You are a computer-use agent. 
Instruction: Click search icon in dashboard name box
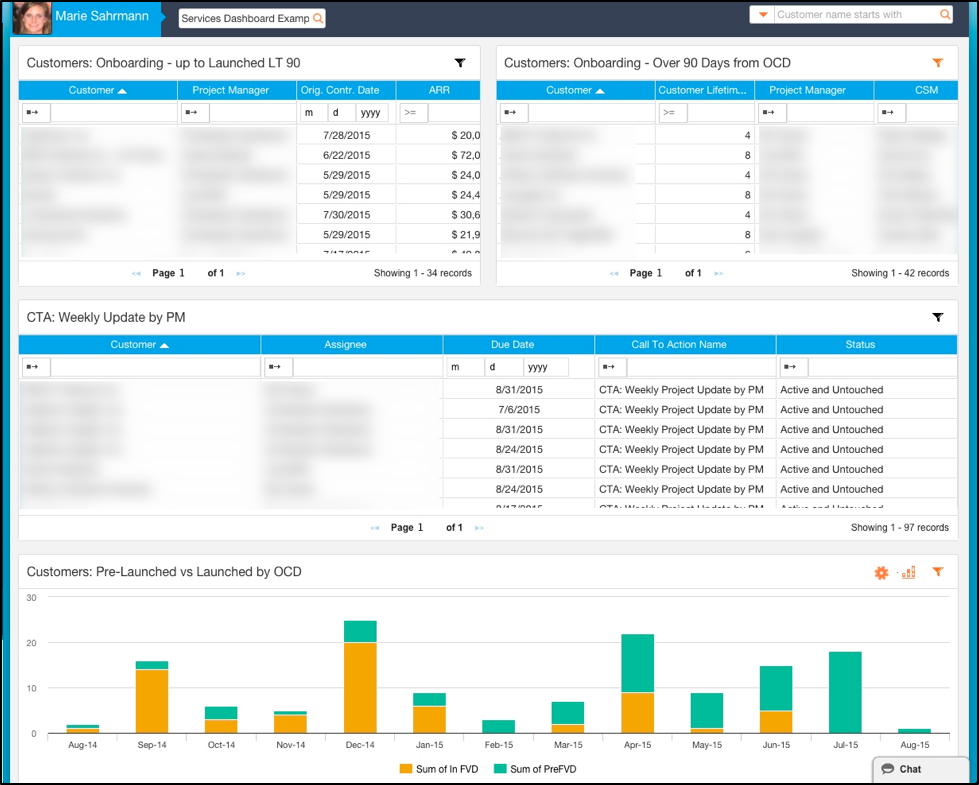(x=318, y=19)
